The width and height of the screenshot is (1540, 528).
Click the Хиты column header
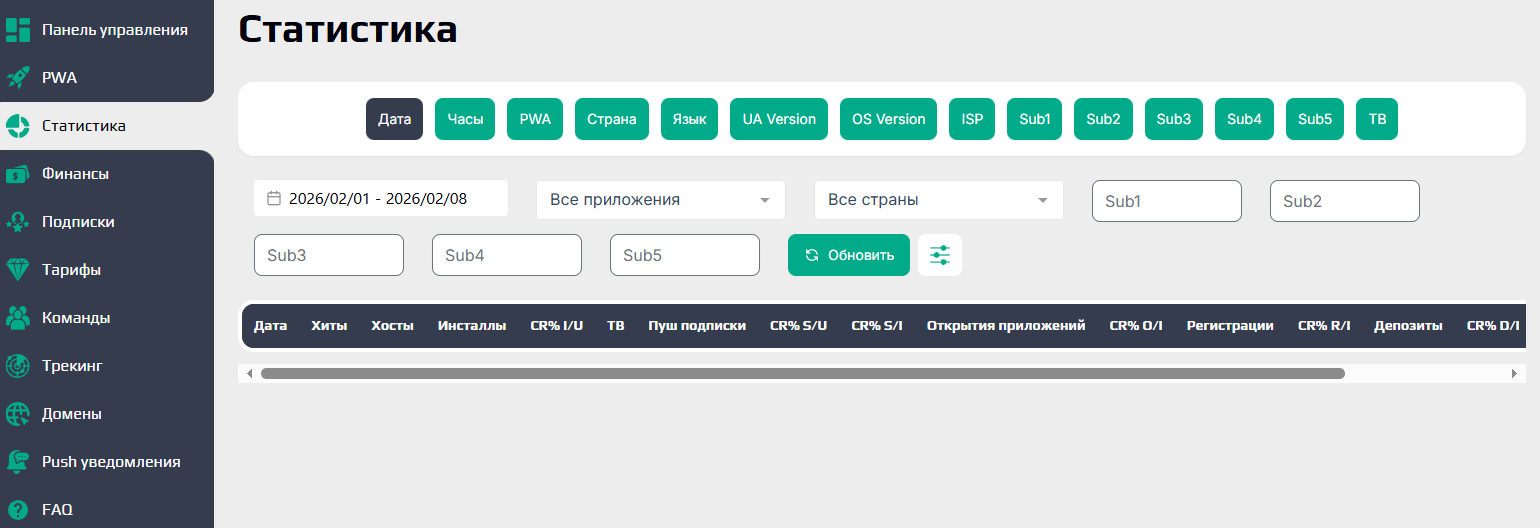click(x=329, y=326)
